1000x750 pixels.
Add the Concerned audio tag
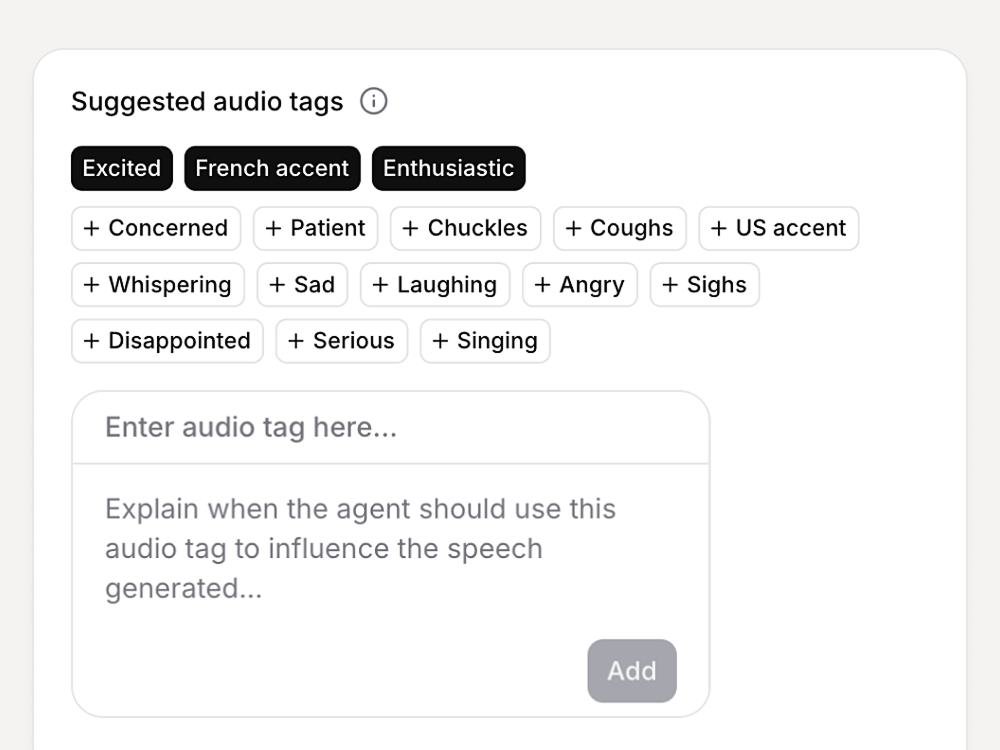coord(156,228)
